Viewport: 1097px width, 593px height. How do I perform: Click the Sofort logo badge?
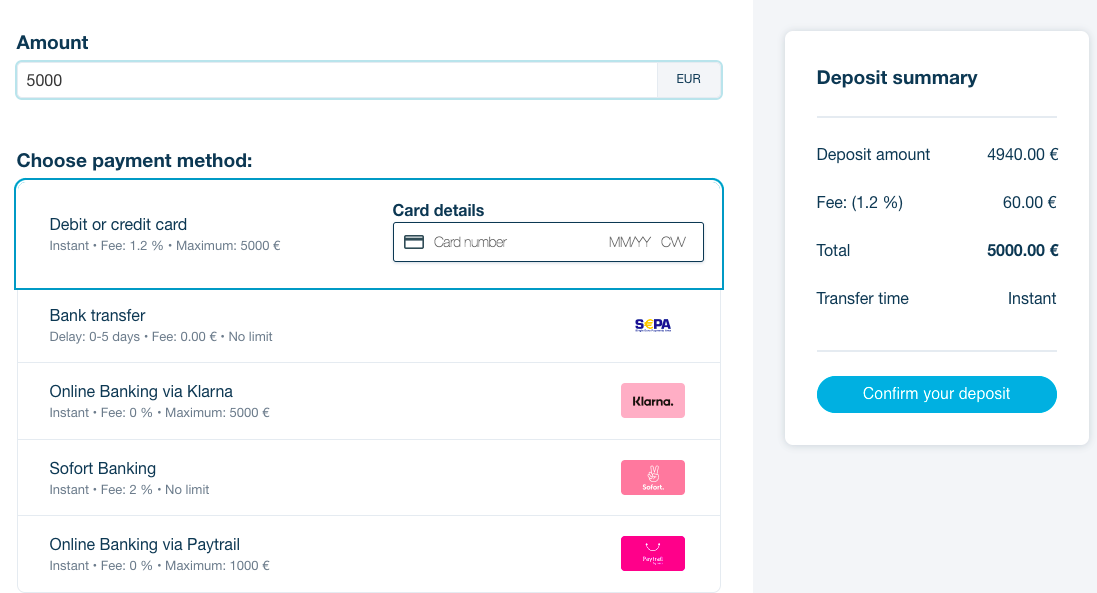pos(653,478)
